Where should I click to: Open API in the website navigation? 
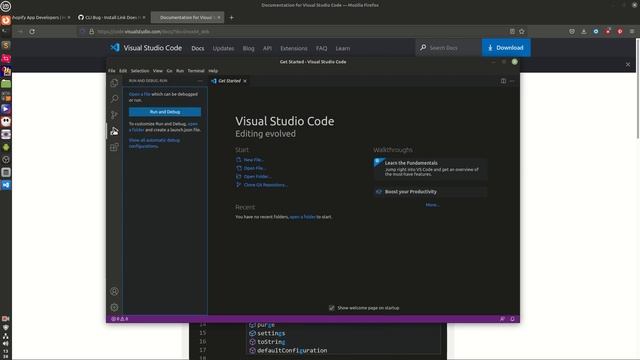267,48
